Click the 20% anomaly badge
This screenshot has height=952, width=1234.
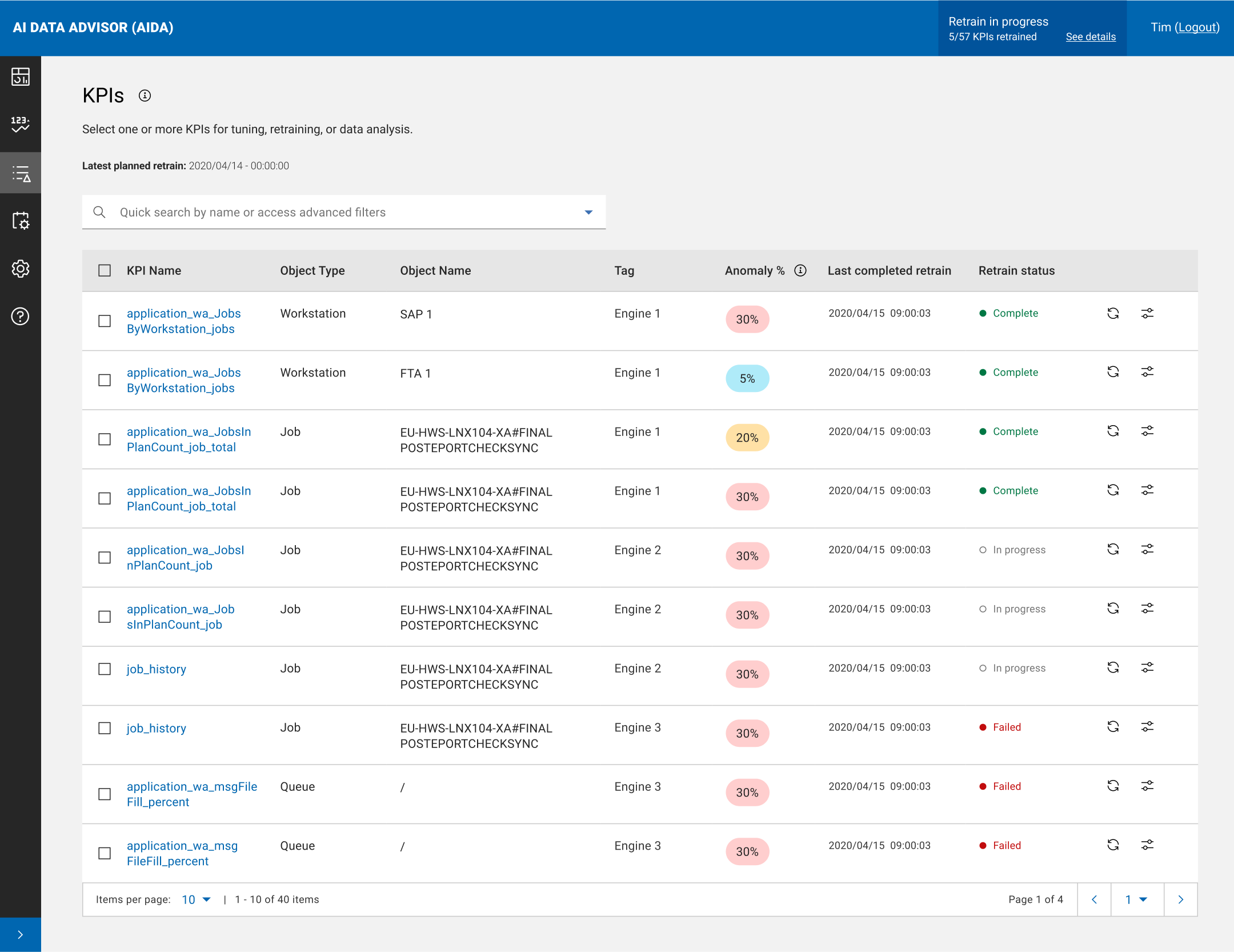tap(747, 438)
